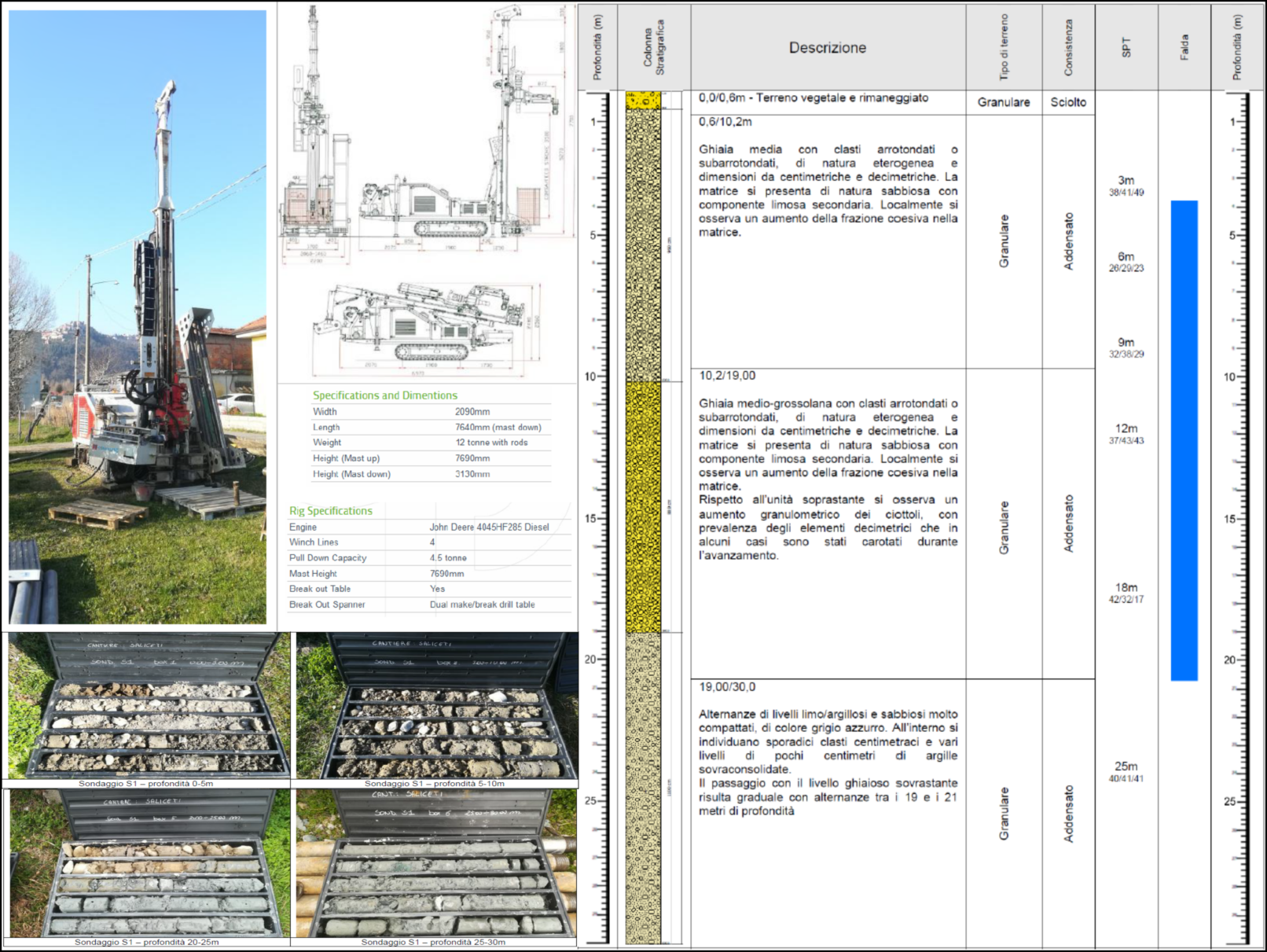Click the Length value '7640mm (mast down)'
This screenshot has width=1267, height=952.
point(498,428)
